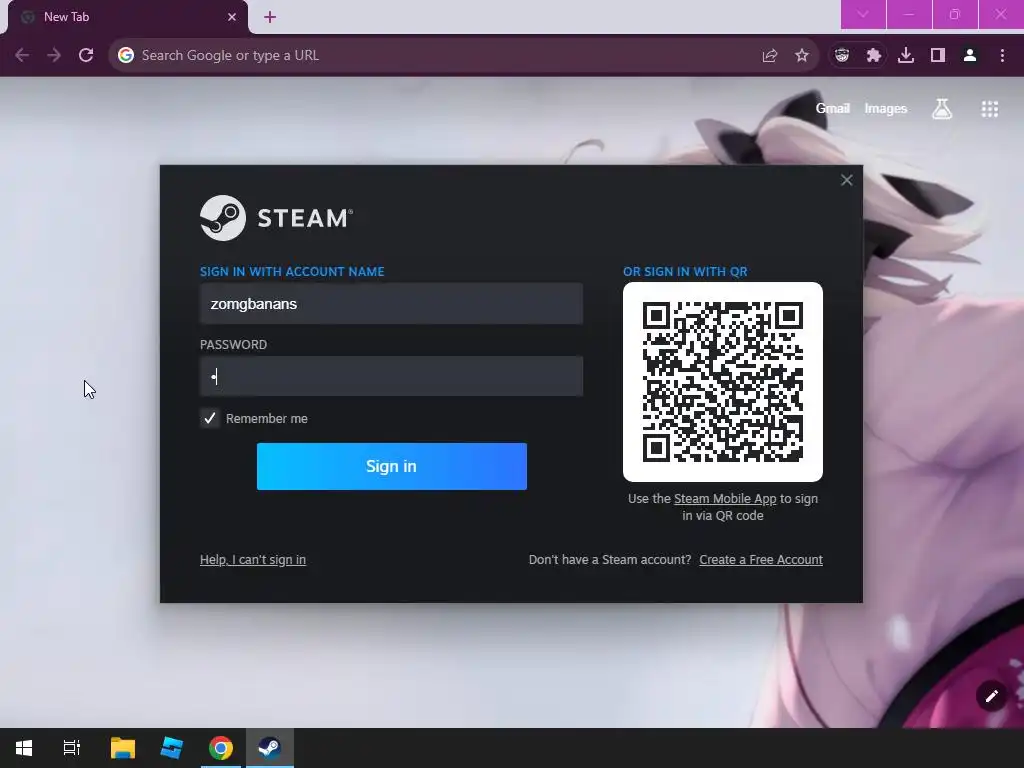Image resolution: width=1024 pixels, height=768 pixels.
Task: Add a new tab with plus button
Action: [270, 17]
